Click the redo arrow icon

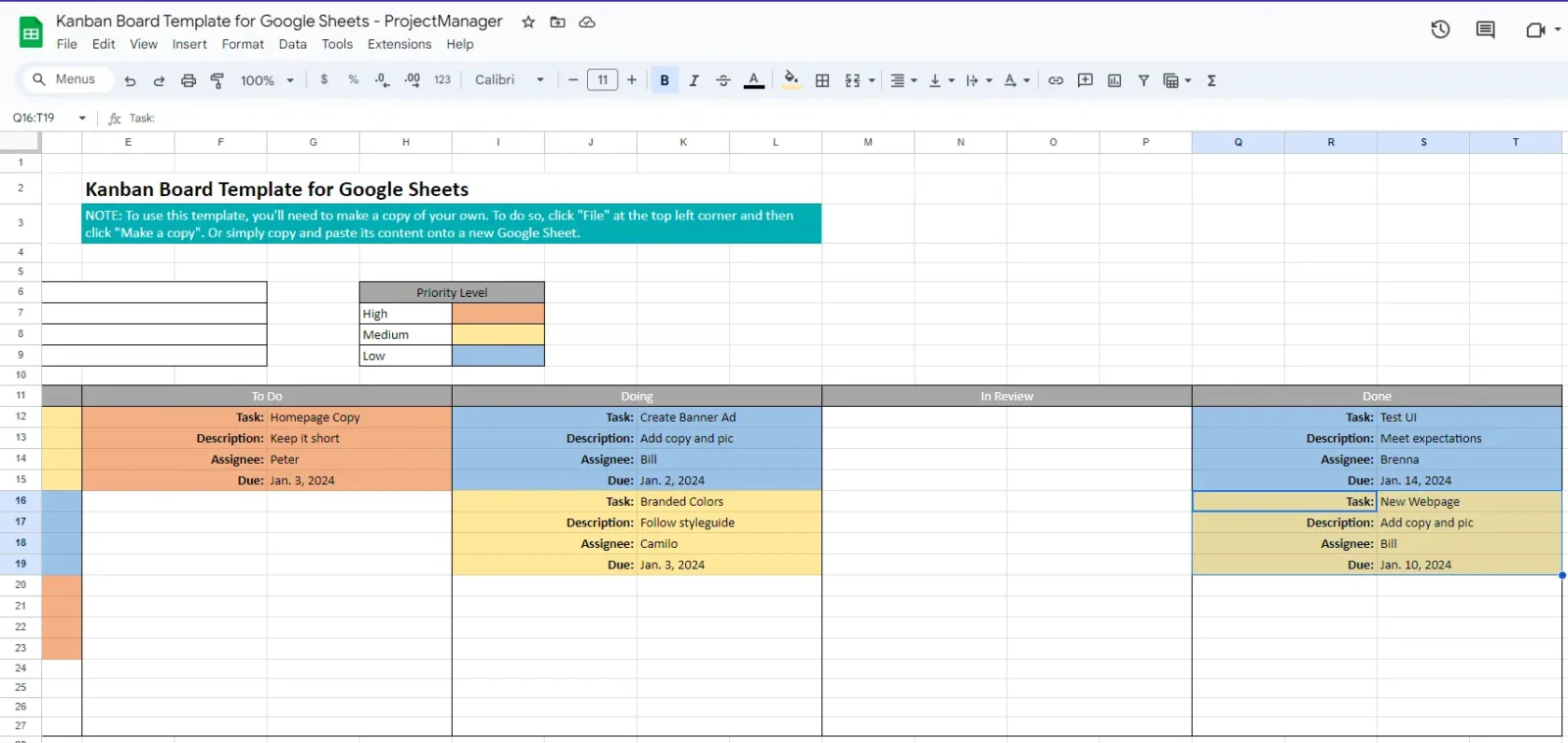tap(159, 80)
